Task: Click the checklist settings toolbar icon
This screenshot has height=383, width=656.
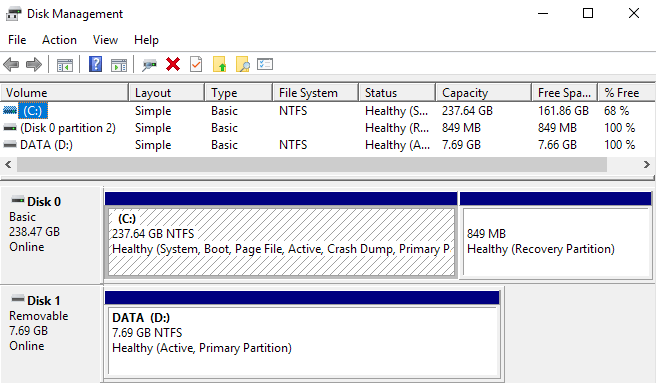Action: (x=265, y=64)
